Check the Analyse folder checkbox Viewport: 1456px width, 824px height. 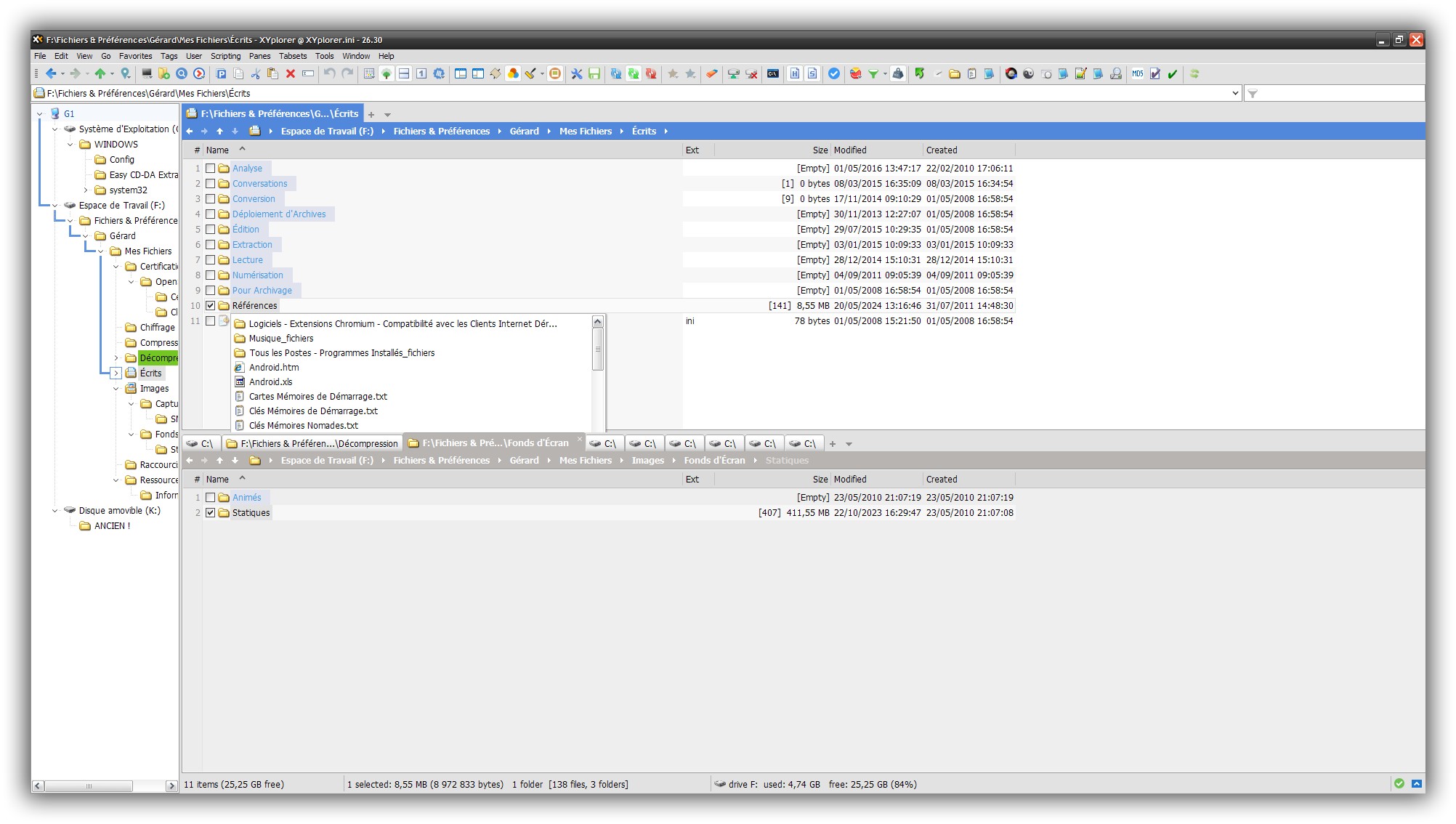click(x=211, y=169)
